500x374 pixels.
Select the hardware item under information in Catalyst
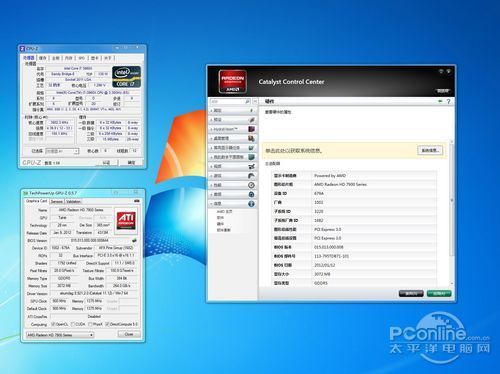point(220,224)
